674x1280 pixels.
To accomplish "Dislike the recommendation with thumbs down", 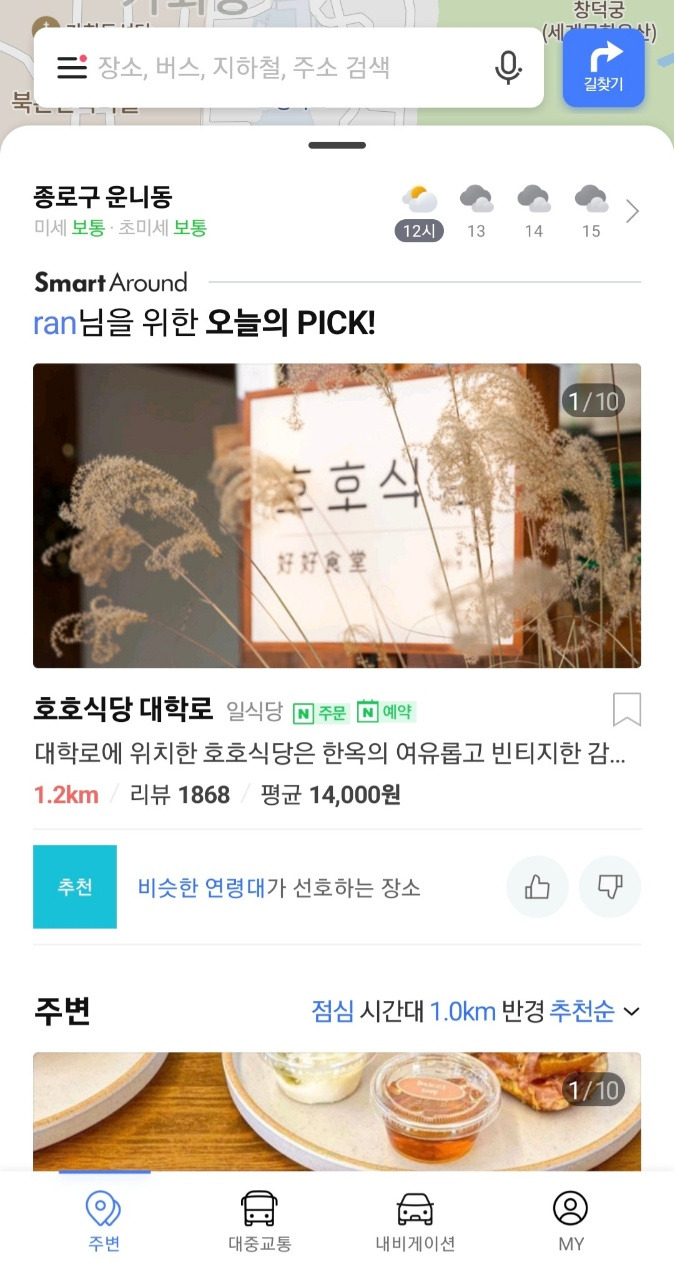I will click(610, 887).
